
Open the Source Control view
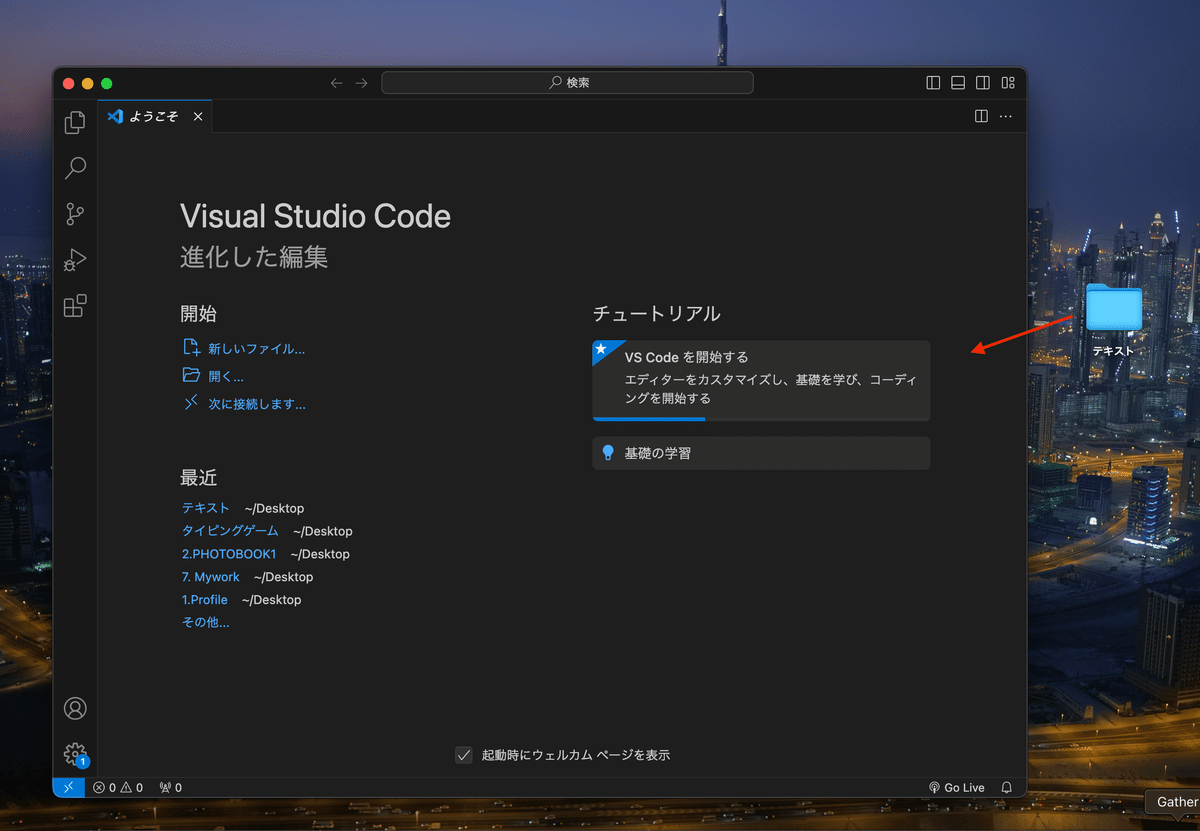tap(75, 214)
